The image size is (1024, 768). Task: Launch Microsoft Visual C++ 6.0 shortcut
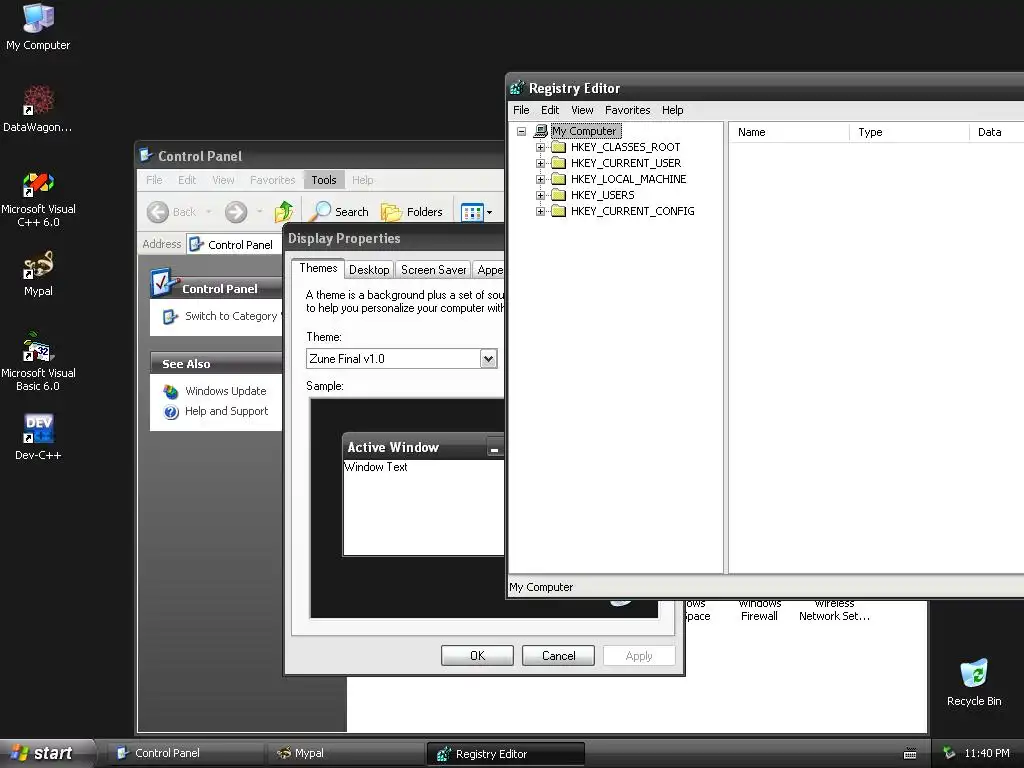(38, 199)
